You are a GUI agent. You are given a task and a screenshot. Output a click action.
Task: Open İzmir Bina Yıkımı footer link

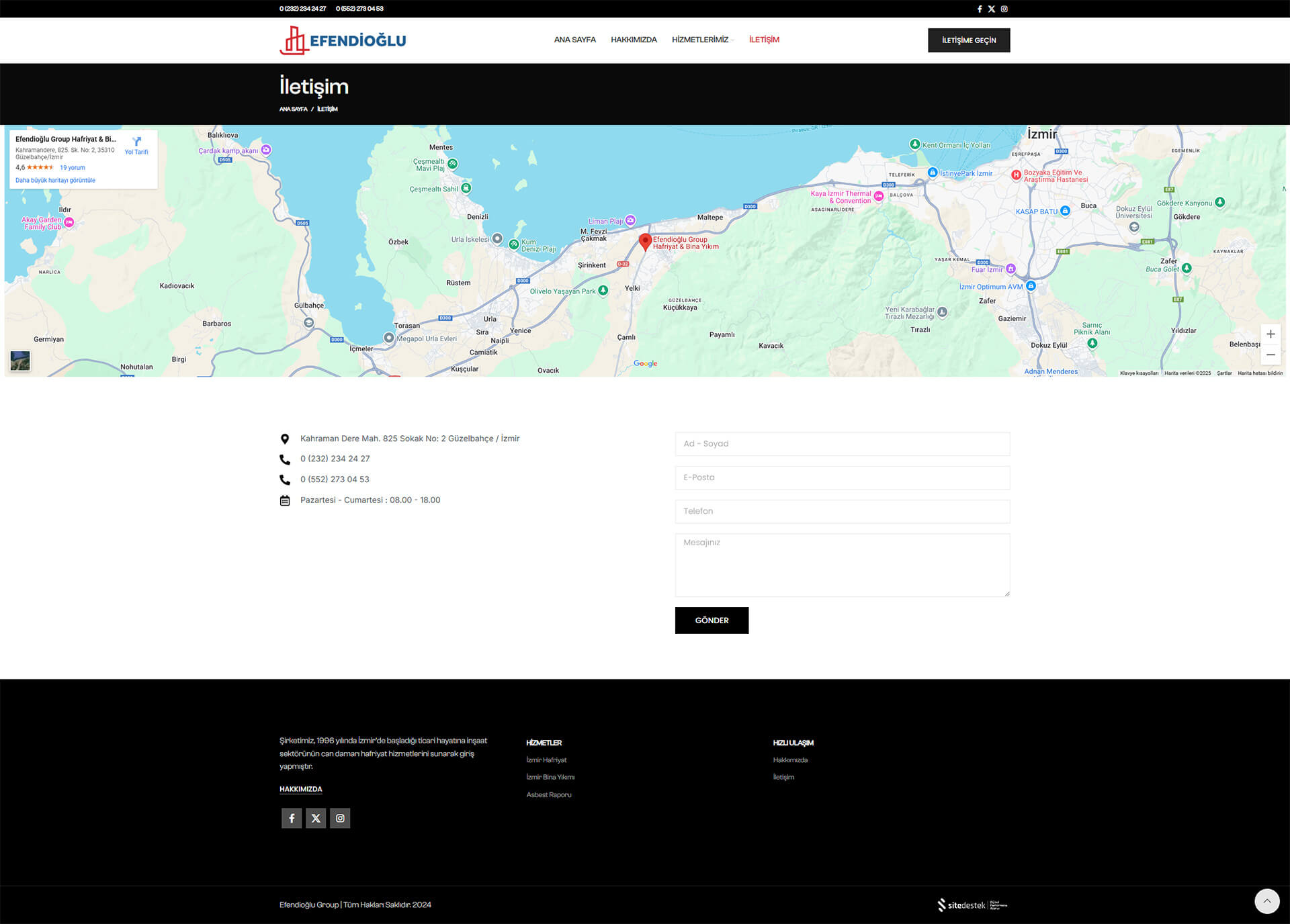(x=550, y=777)
